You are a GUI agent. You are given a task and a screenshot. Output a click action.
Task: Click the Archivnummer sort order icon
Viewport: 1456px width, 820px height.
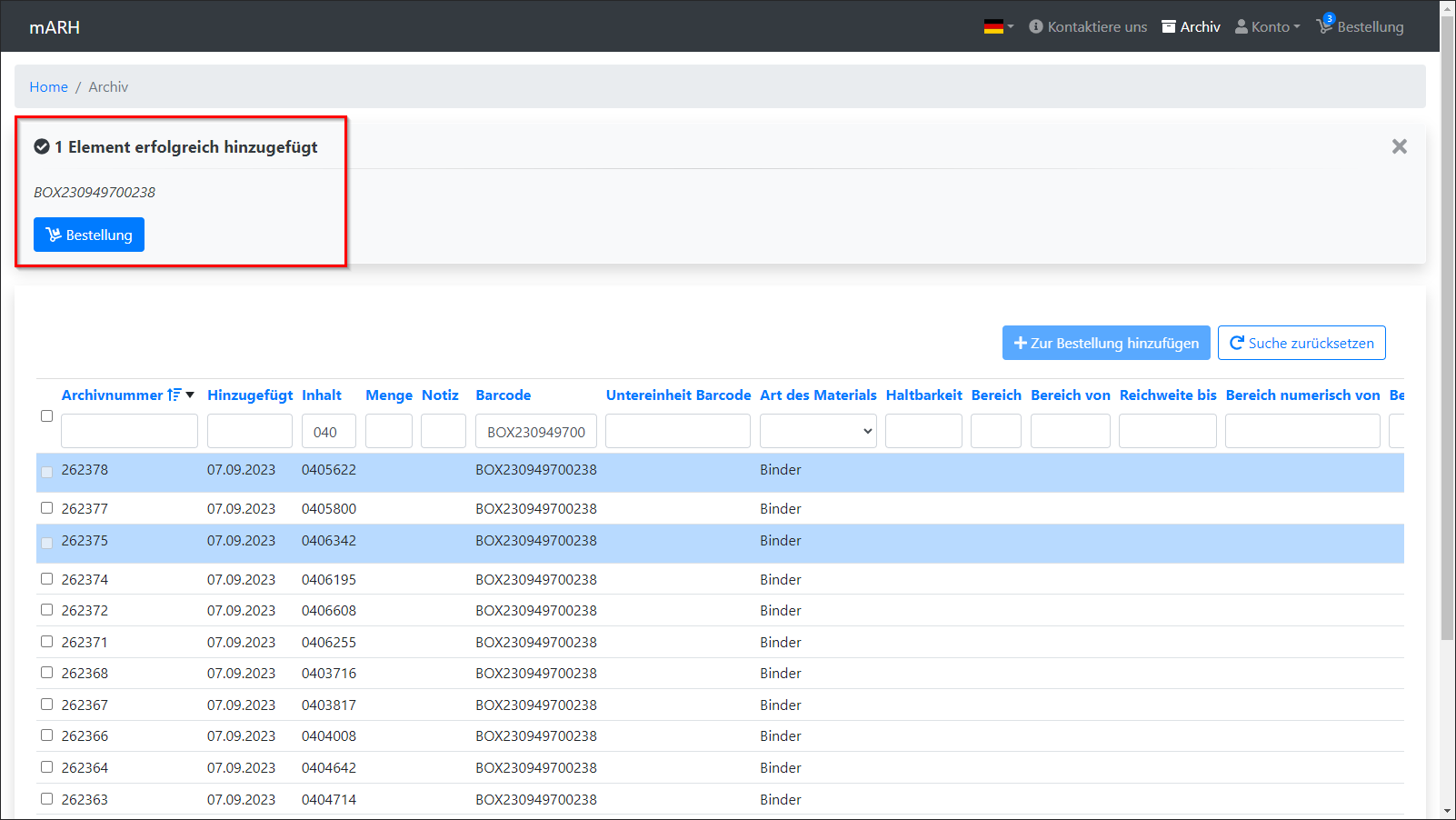(175, 395)
